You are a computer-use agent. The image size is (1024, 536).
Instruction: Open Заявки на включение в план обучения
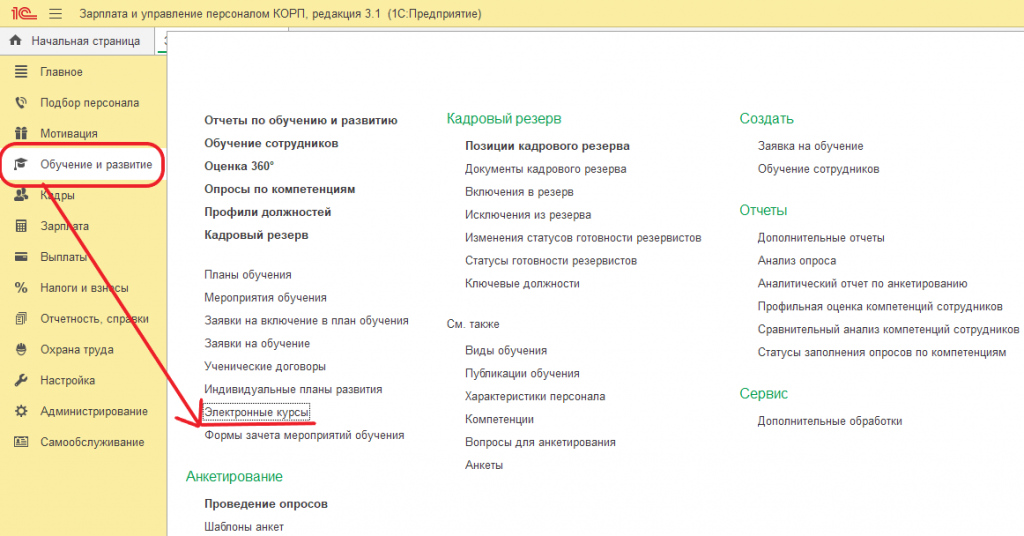[306, 320]
